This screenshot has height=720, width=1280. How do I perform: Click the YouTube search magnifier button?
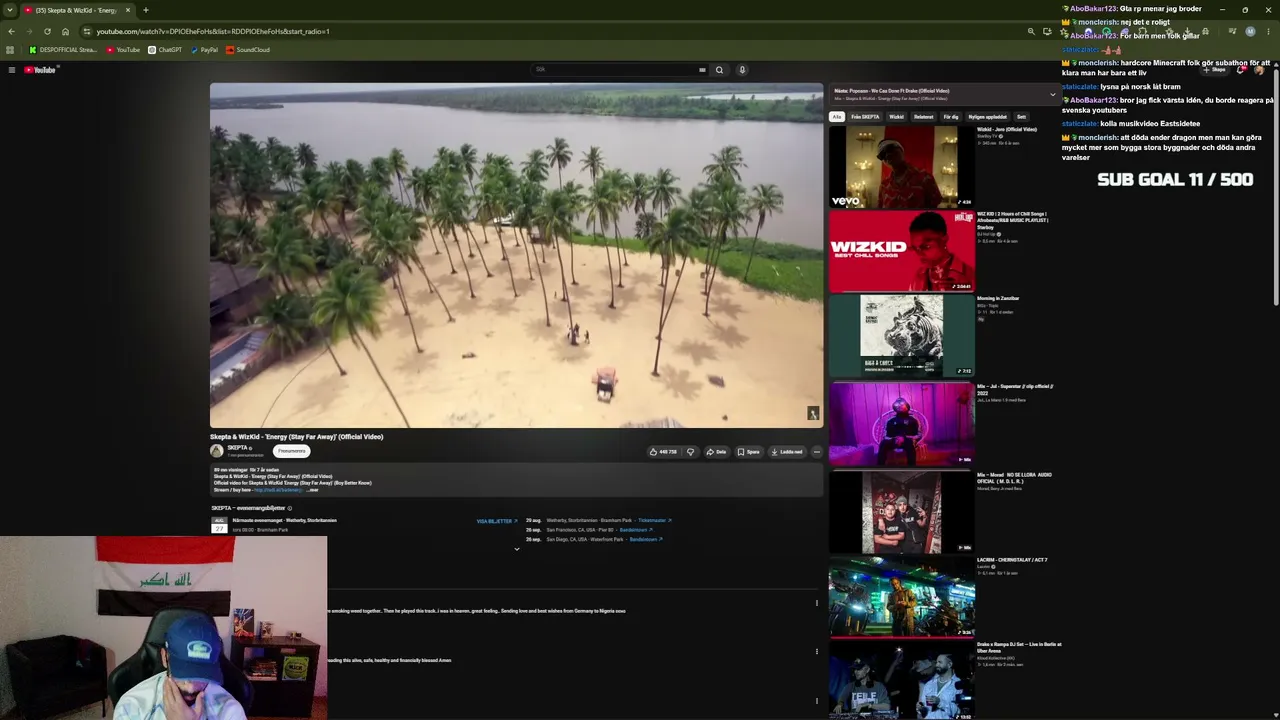click(719, 70)
